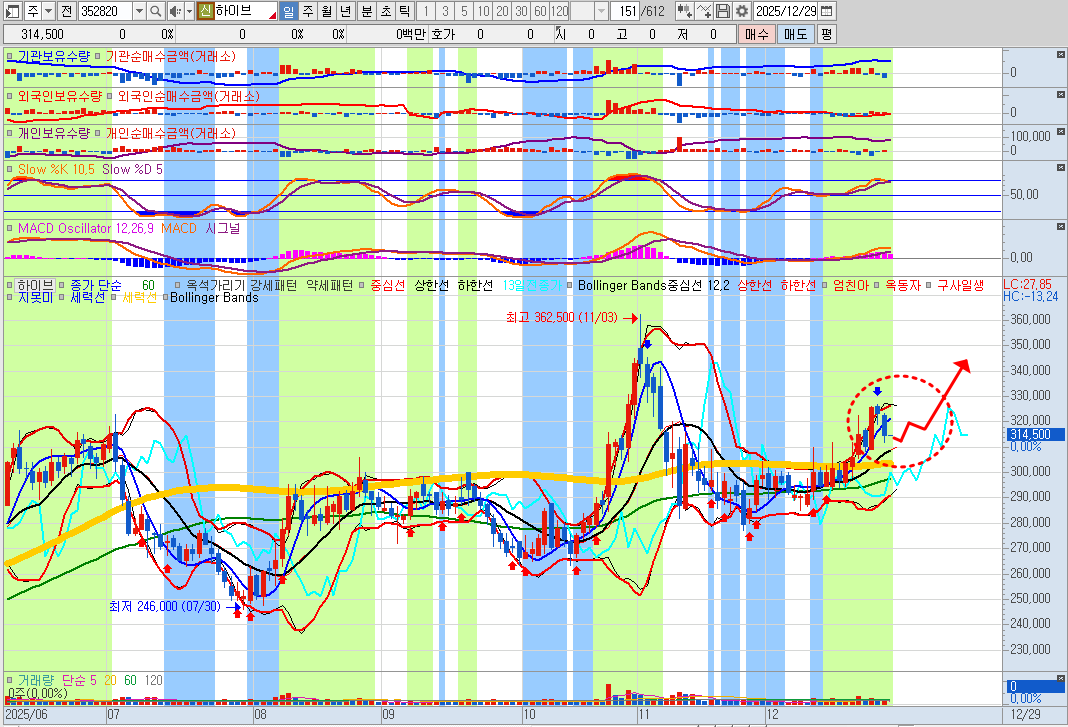
Task: Open the 주 market type dropdown arrow
Action: click(x=47, y=11)
